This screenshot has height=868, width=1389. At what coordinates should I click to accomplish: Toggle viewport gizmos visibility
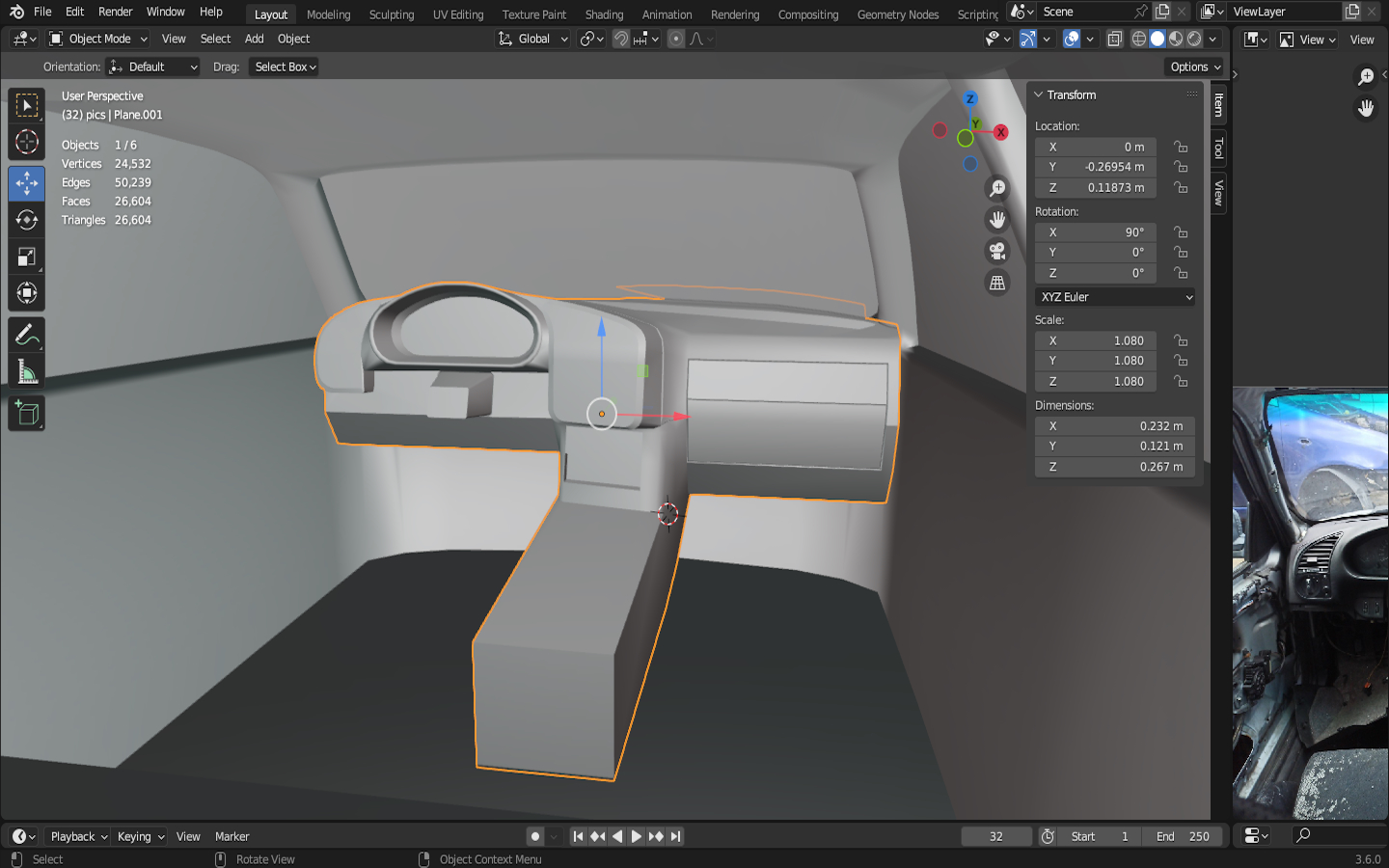click(x=1028, y=39)
